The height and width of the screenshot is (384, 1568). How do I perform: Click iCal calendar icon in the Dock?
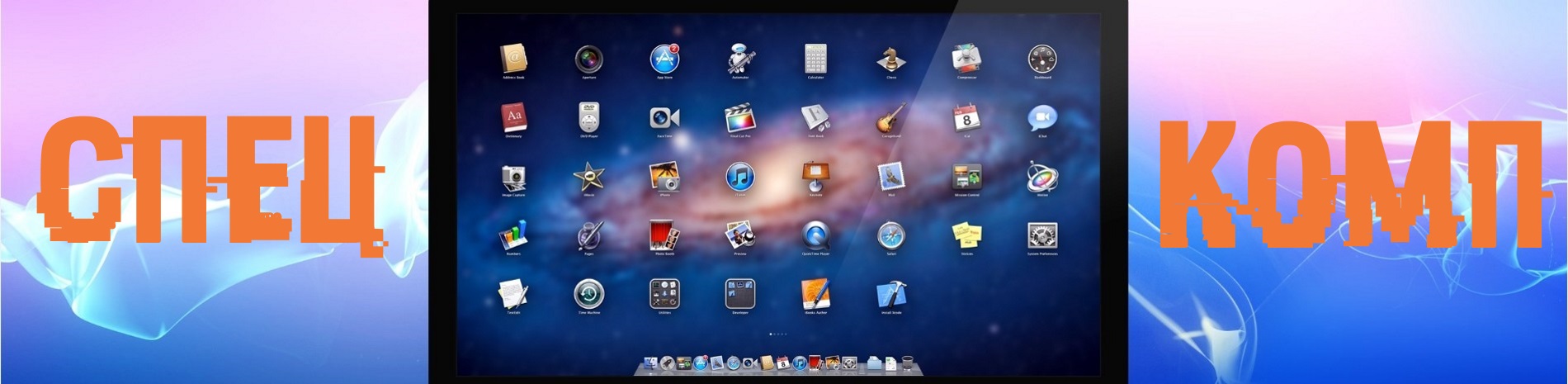782,363
